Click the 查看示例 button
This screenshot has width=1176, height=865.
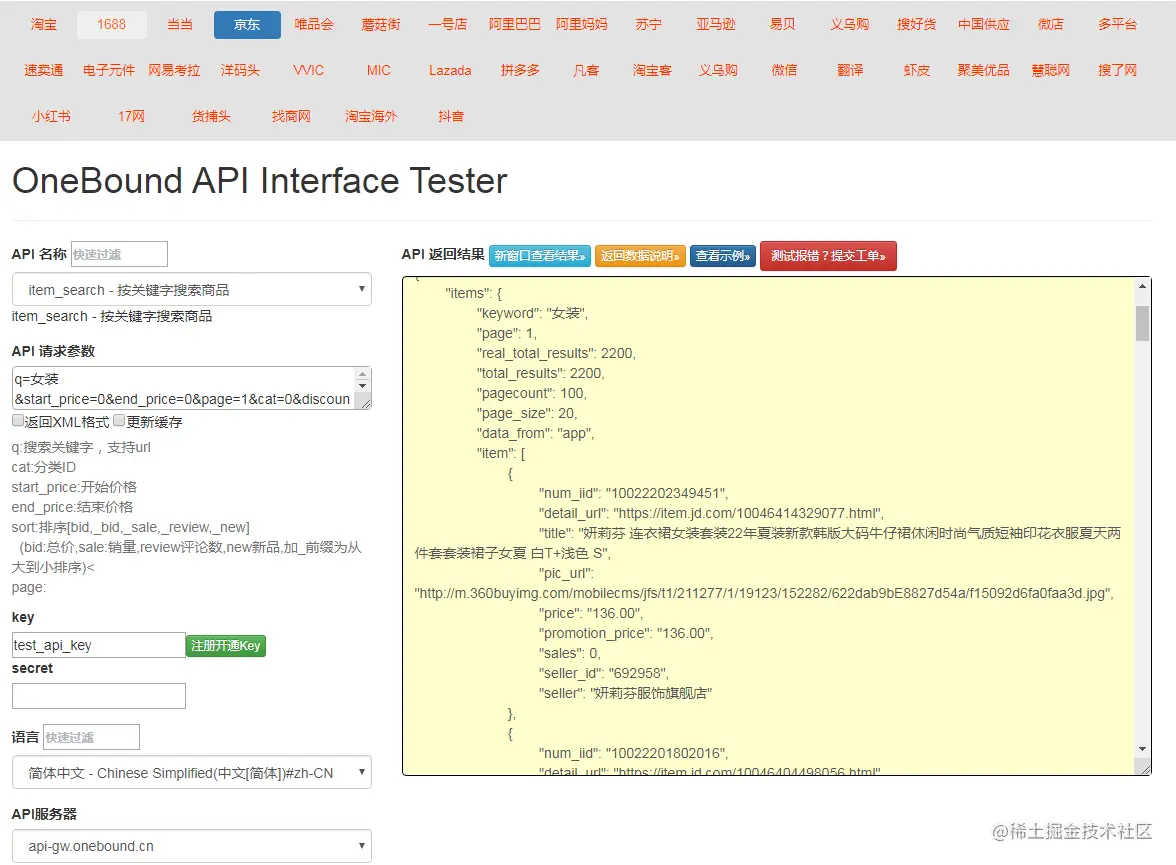pyautogui.click(x=723, y=256)
